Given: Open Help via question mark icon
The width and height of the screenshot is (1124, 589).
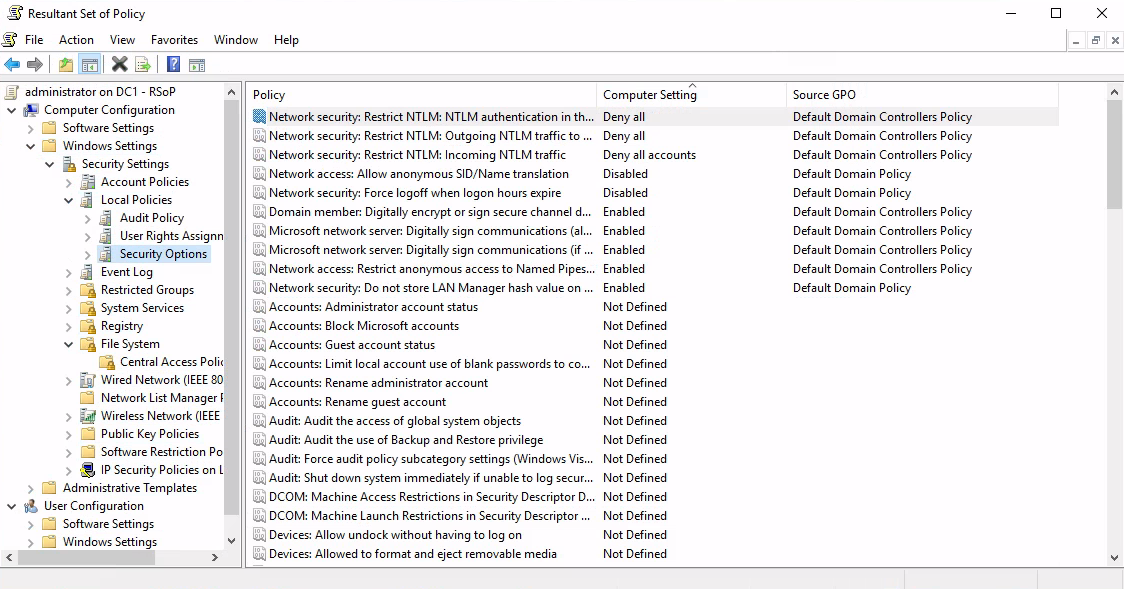Looking at the screenshot, I should [x=173, y=65].
